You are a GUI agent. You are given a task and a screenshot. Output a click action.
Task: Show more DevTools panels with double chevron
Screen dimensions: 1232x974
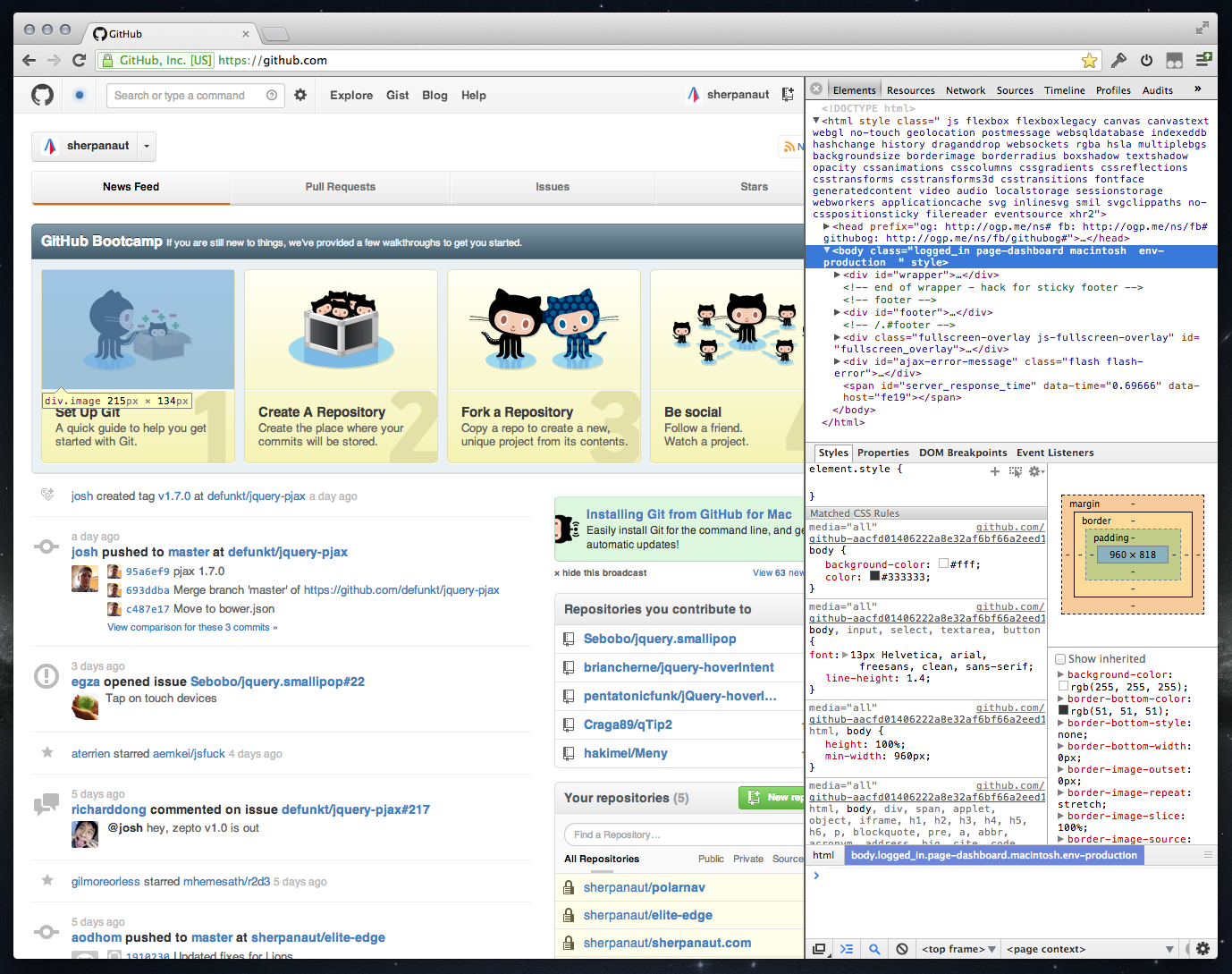click(1198, 89)
